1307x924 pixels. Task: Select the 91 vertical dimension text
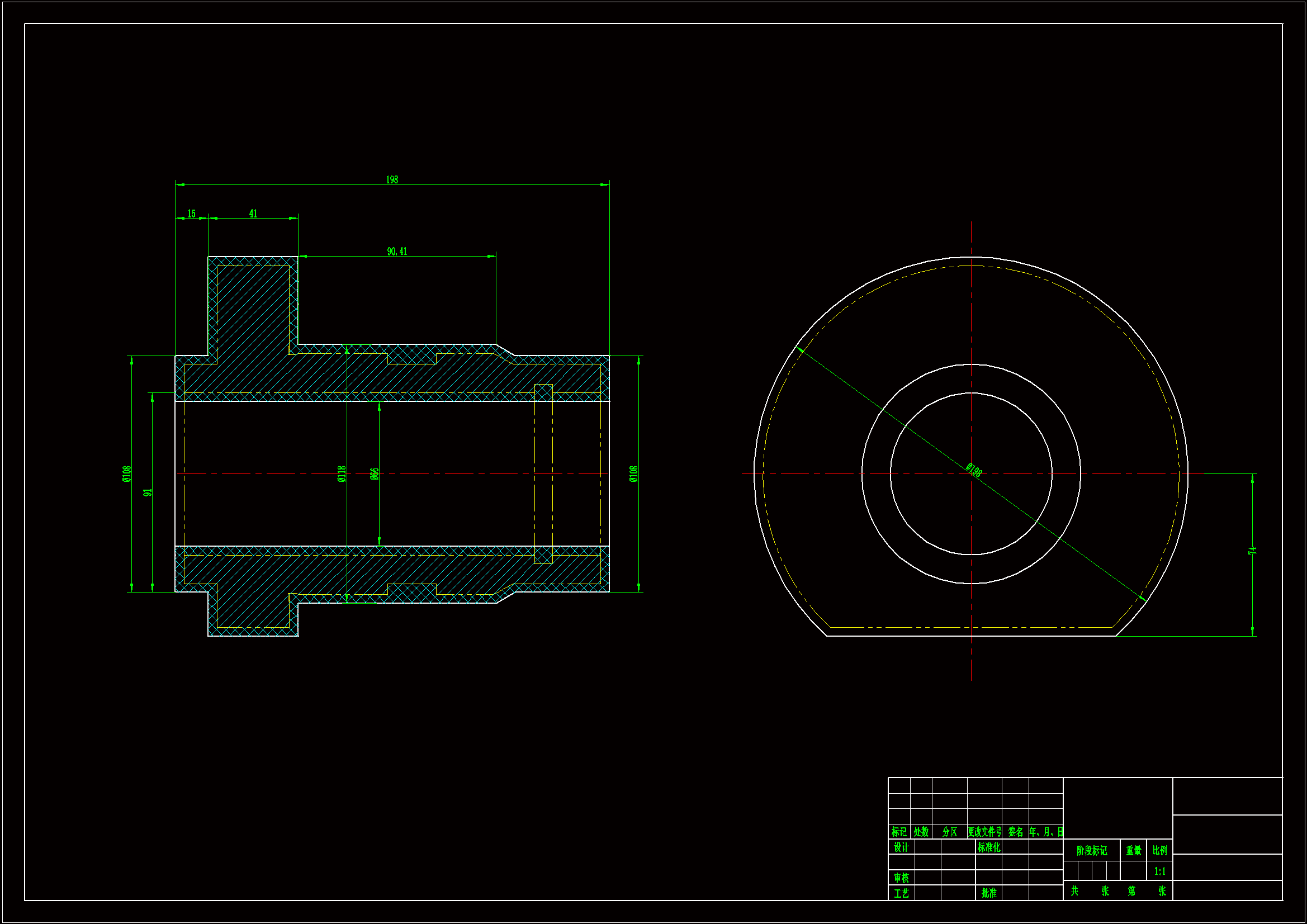tap(148, 492)
